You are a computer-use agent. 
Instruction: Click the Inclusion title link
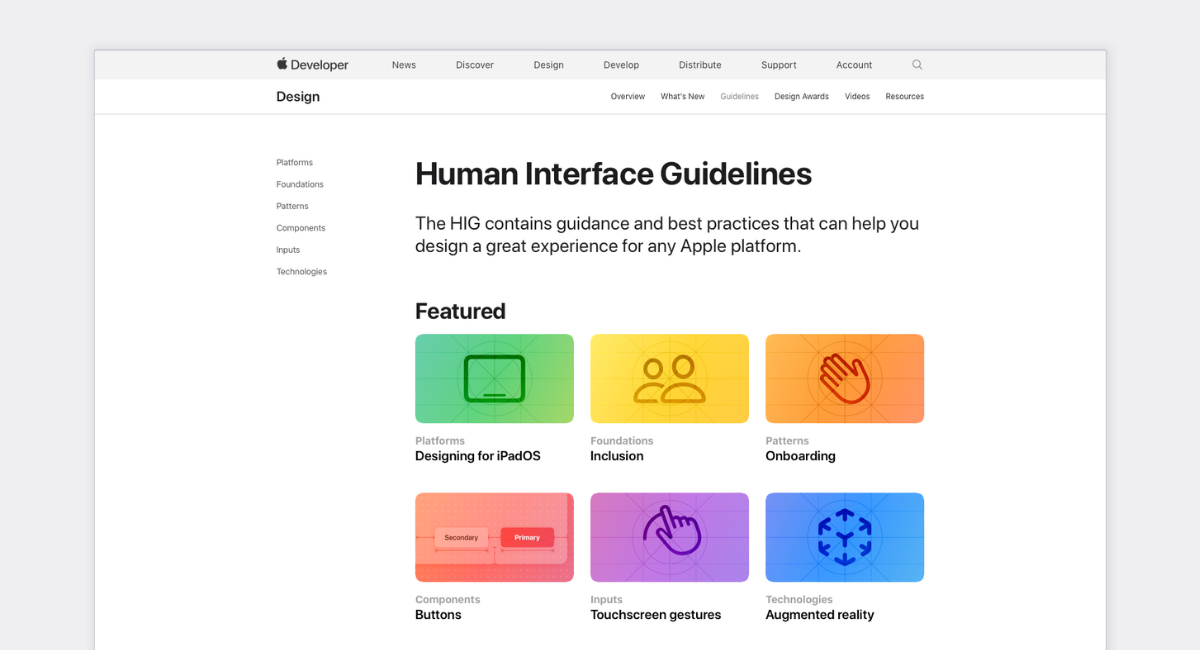coord(617,456)
